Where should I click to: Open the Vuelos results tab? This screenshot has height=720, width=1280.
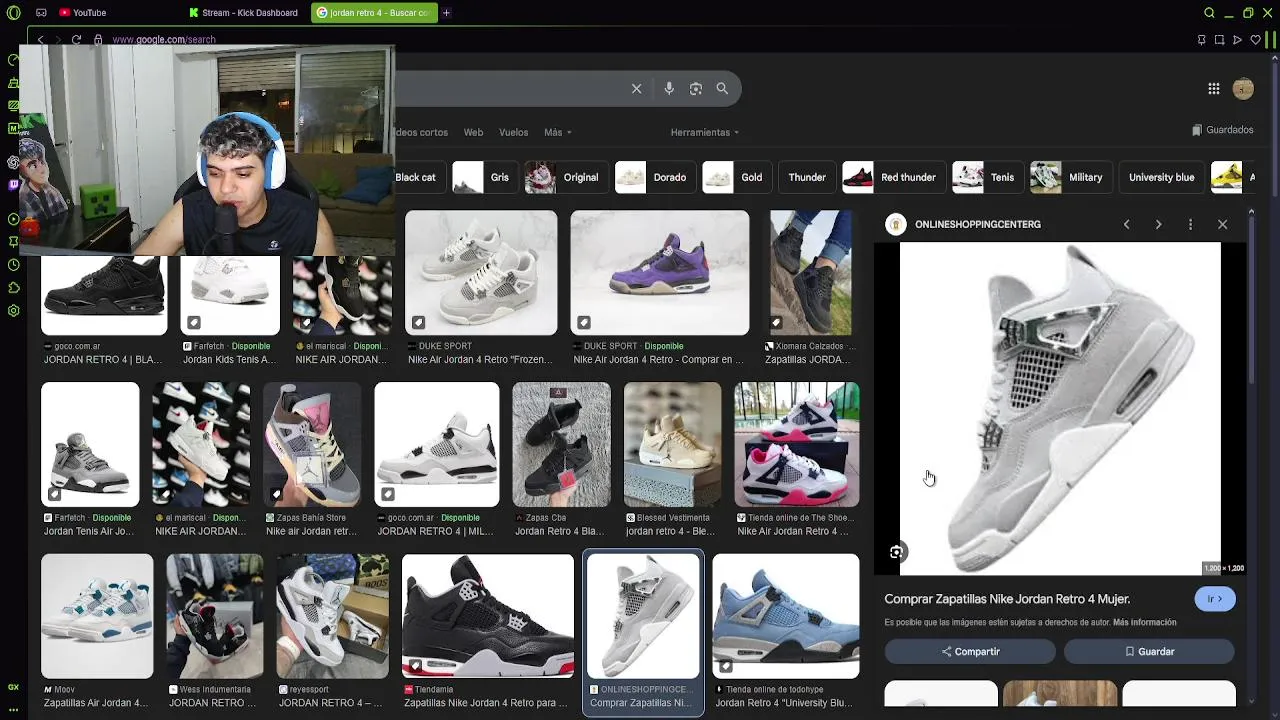tap(513, 132)
